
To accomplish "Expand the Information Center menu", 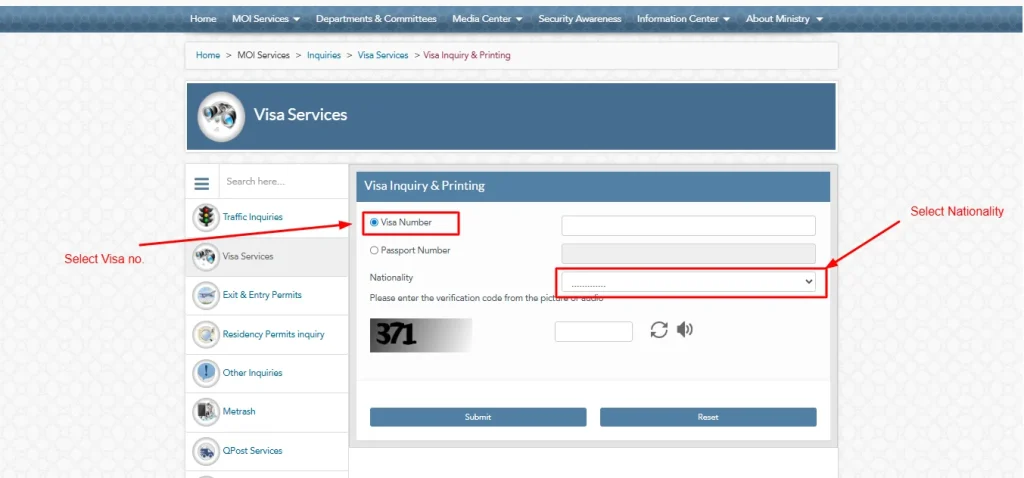I will tap(683, 19).
